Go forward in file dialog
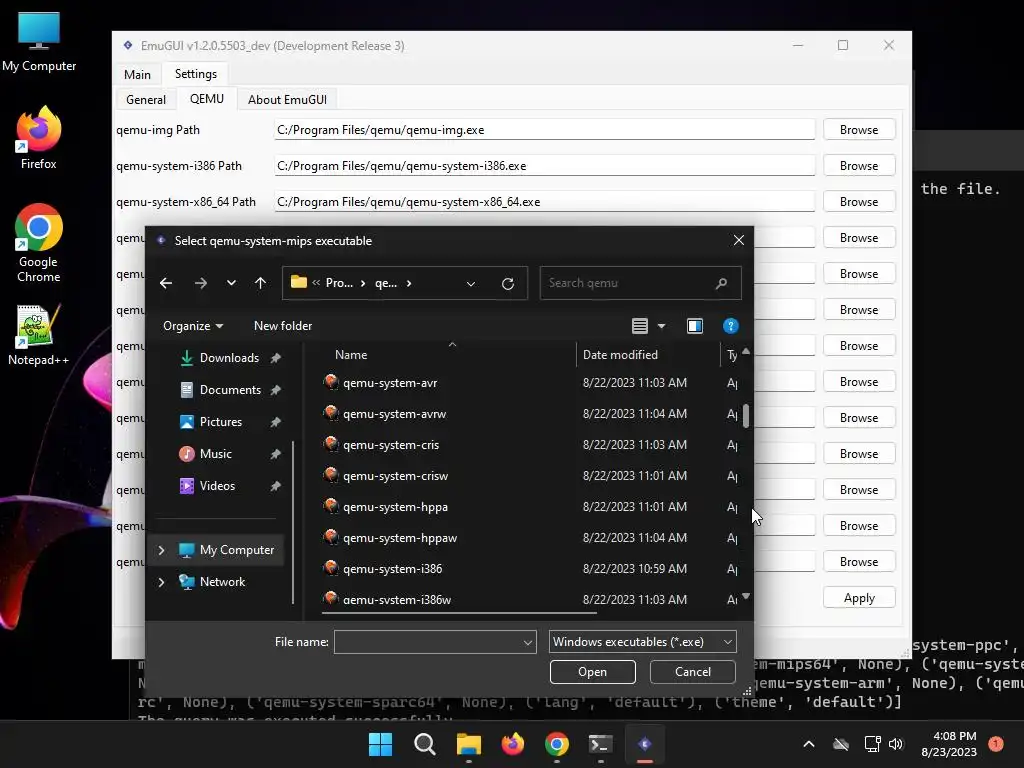 [x=200, y=283]
